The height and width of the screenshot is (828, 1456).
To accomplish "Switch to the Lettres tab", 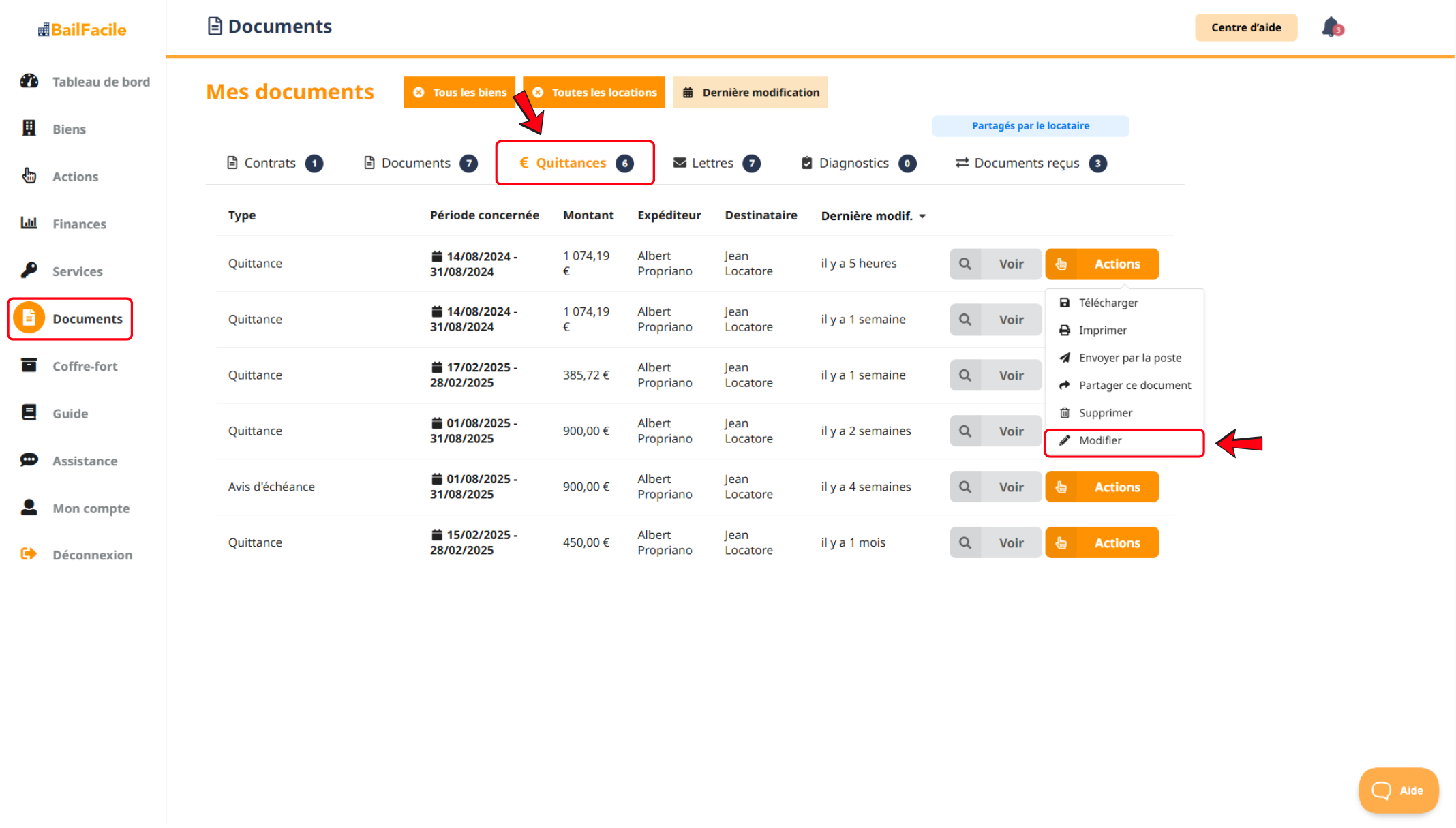I will [716, 163].
